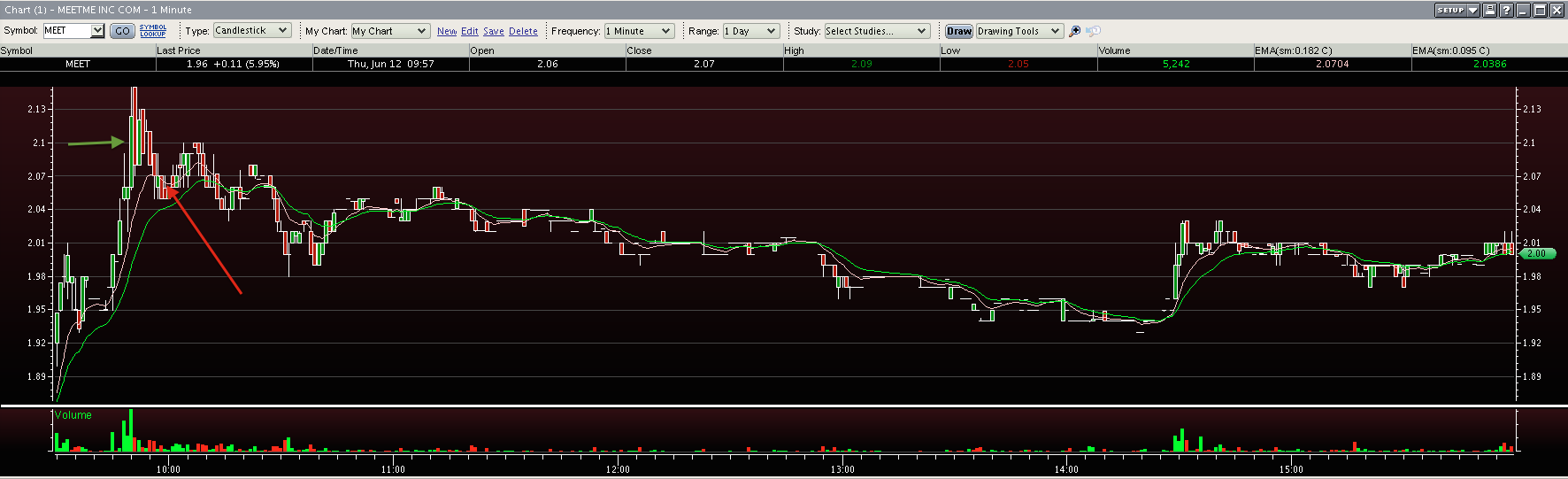Image resolution: width=1568 pixels, height=479 pixels.
Task: Open the Setup menu
Action: tap(1457, 10)
